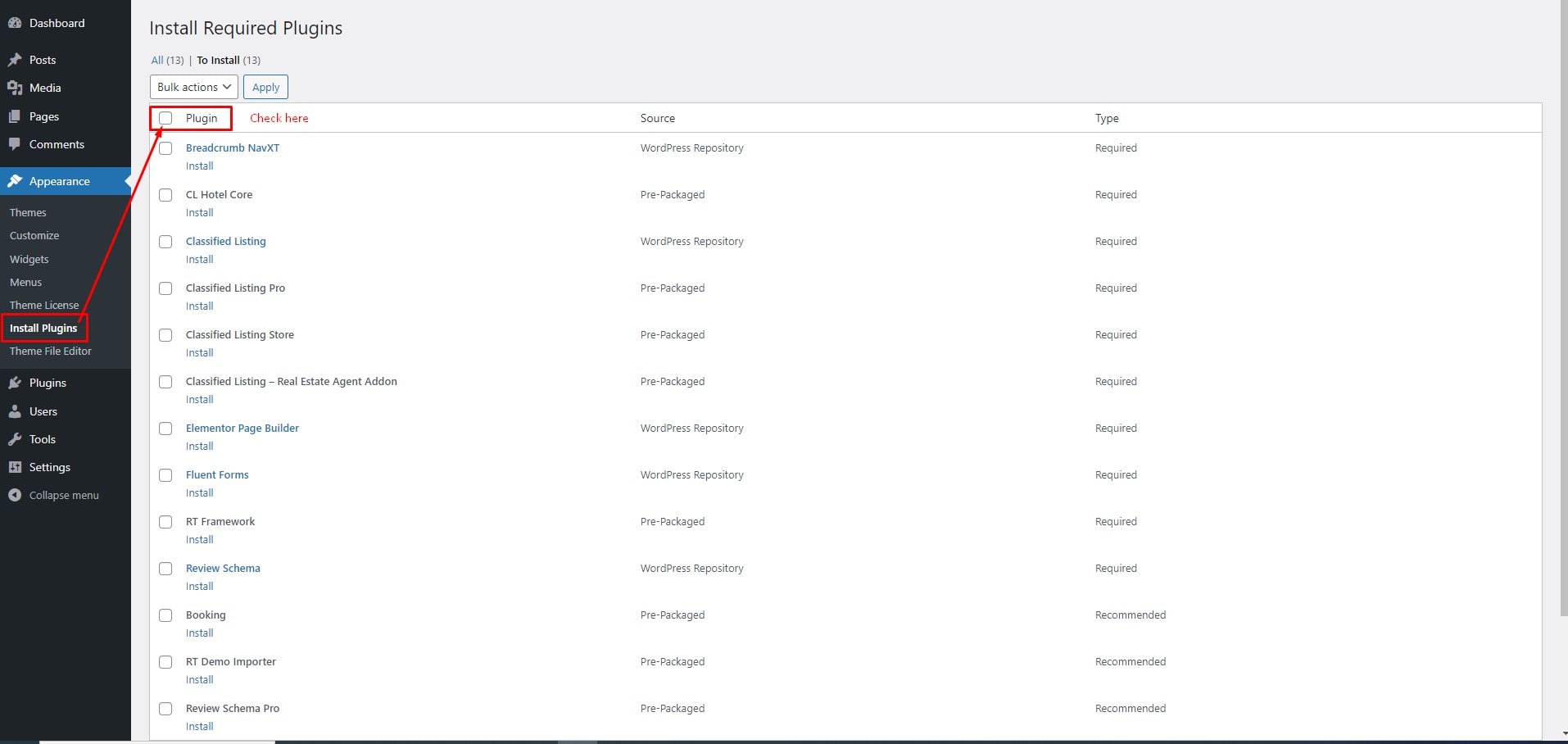The height and width of the screenshot is (744, 1568).
Task: Open Customize submenu item
Action: pos(34,235)
